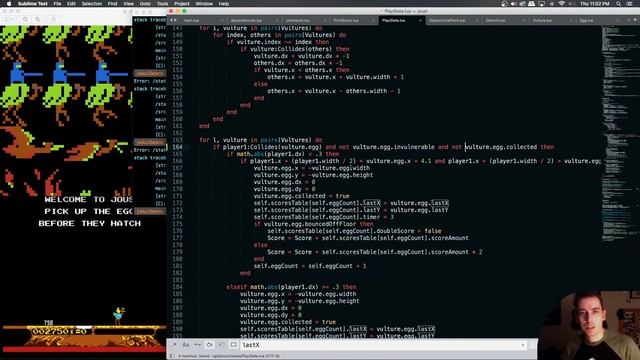Click the player ostrich sprite in game window
640x360 pixels.
[x=118, y=316]
